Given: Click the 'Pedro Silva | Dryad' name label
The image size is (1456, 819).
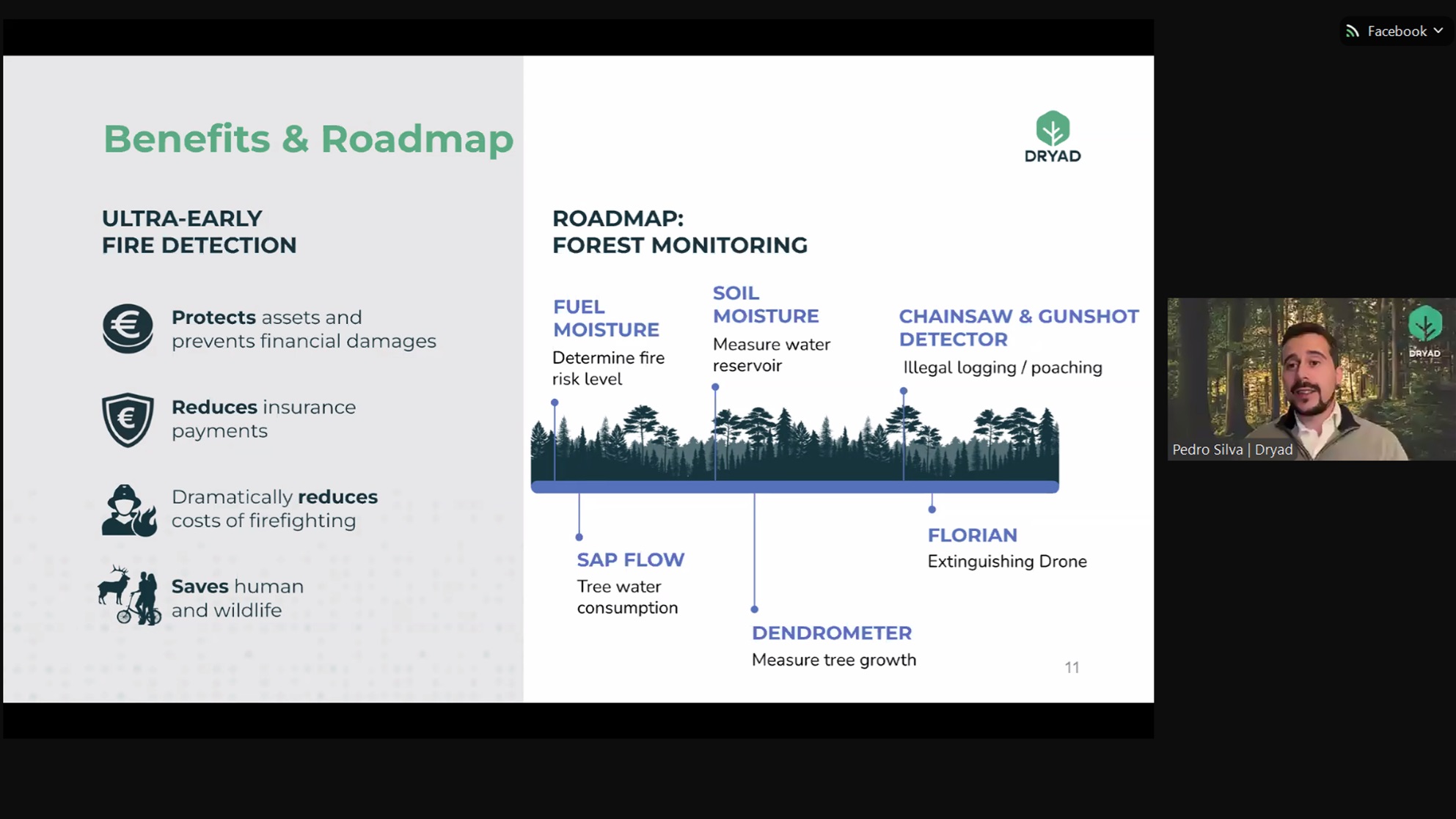Looking at the screenshot, I should pyautogui.click(x=1232, y=449).
